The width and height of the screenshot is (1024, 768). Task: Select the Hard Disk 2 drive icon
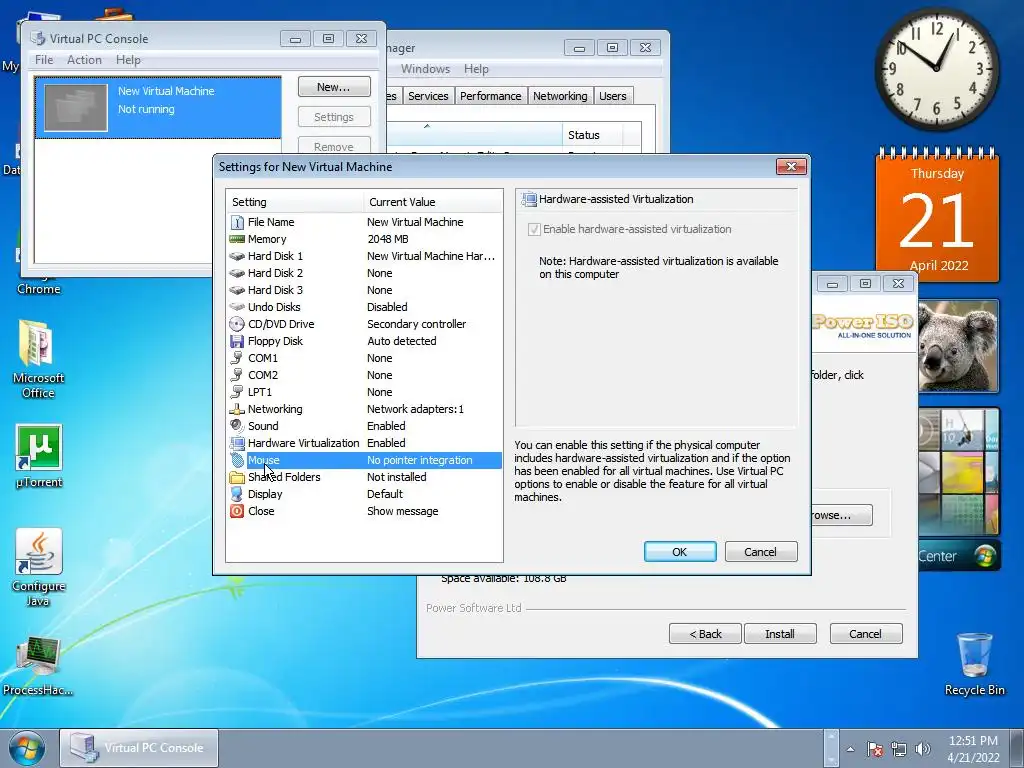tap(237, 273)
